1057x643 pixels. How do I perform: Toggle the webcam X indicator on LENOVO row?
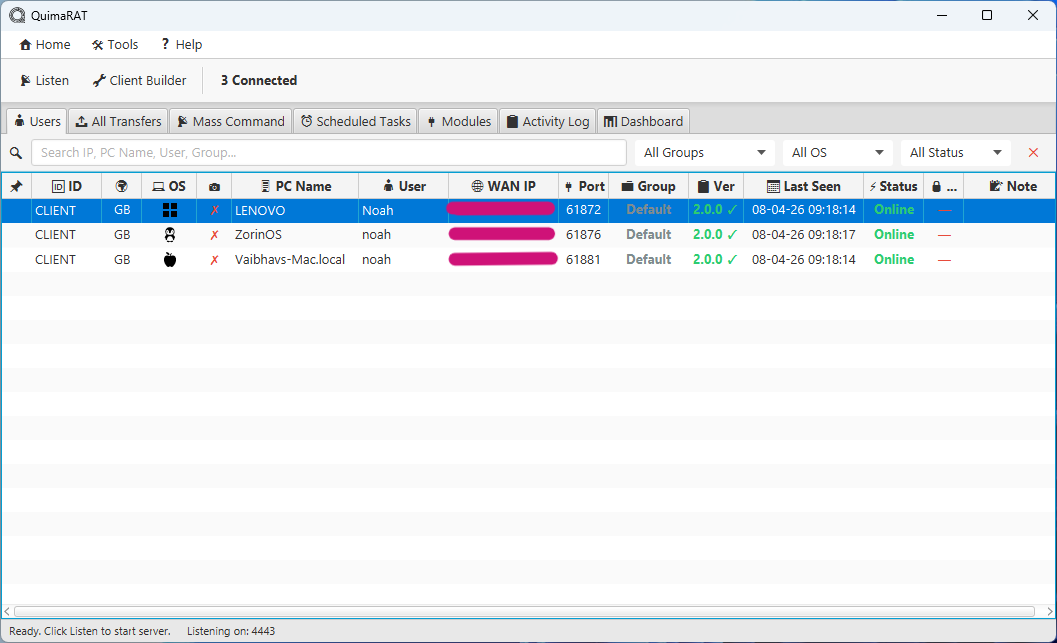pos(214,209)
